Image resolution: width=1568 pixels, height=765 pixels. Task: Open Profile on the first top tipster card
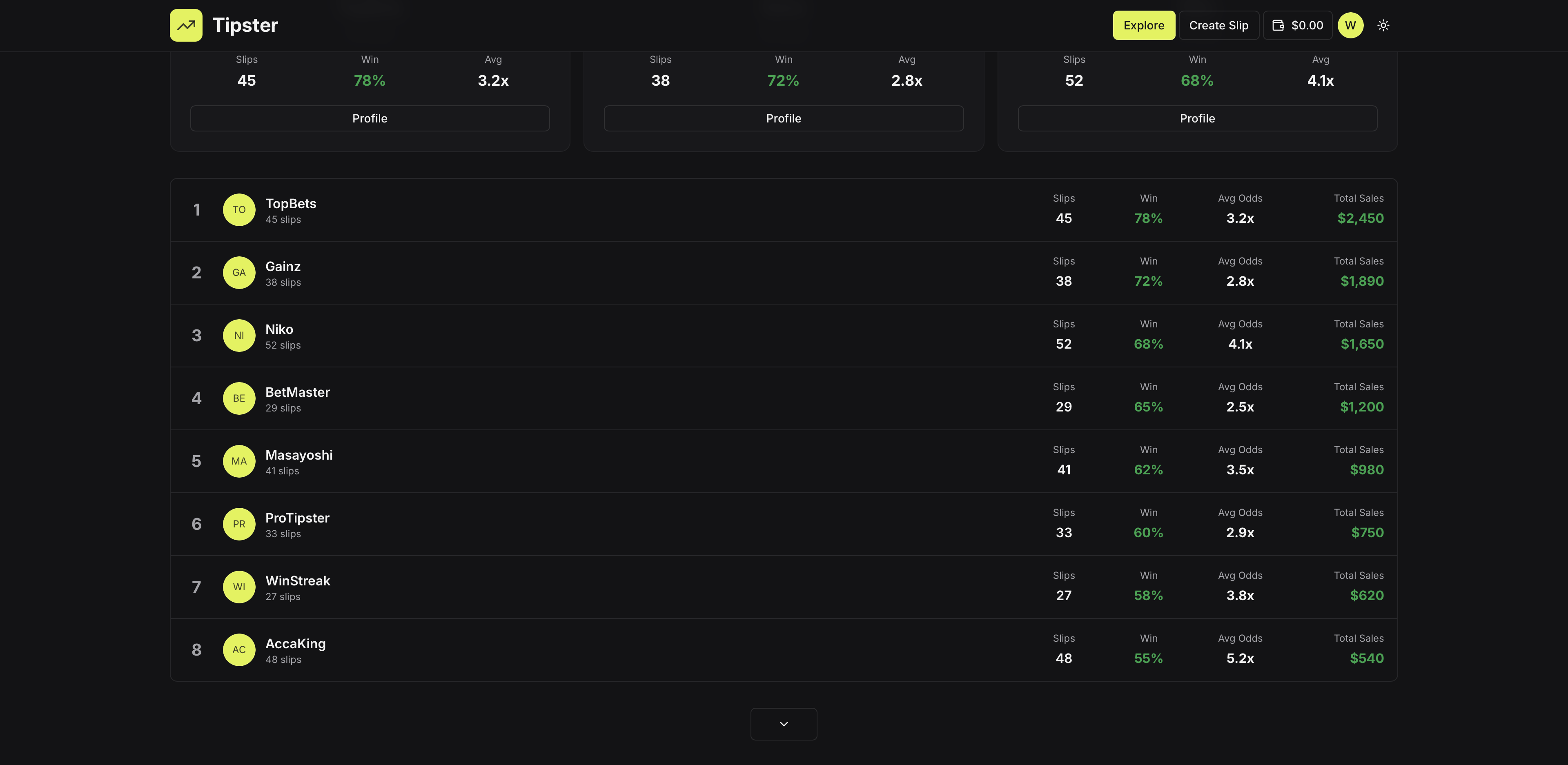click(x=370, y=118)
